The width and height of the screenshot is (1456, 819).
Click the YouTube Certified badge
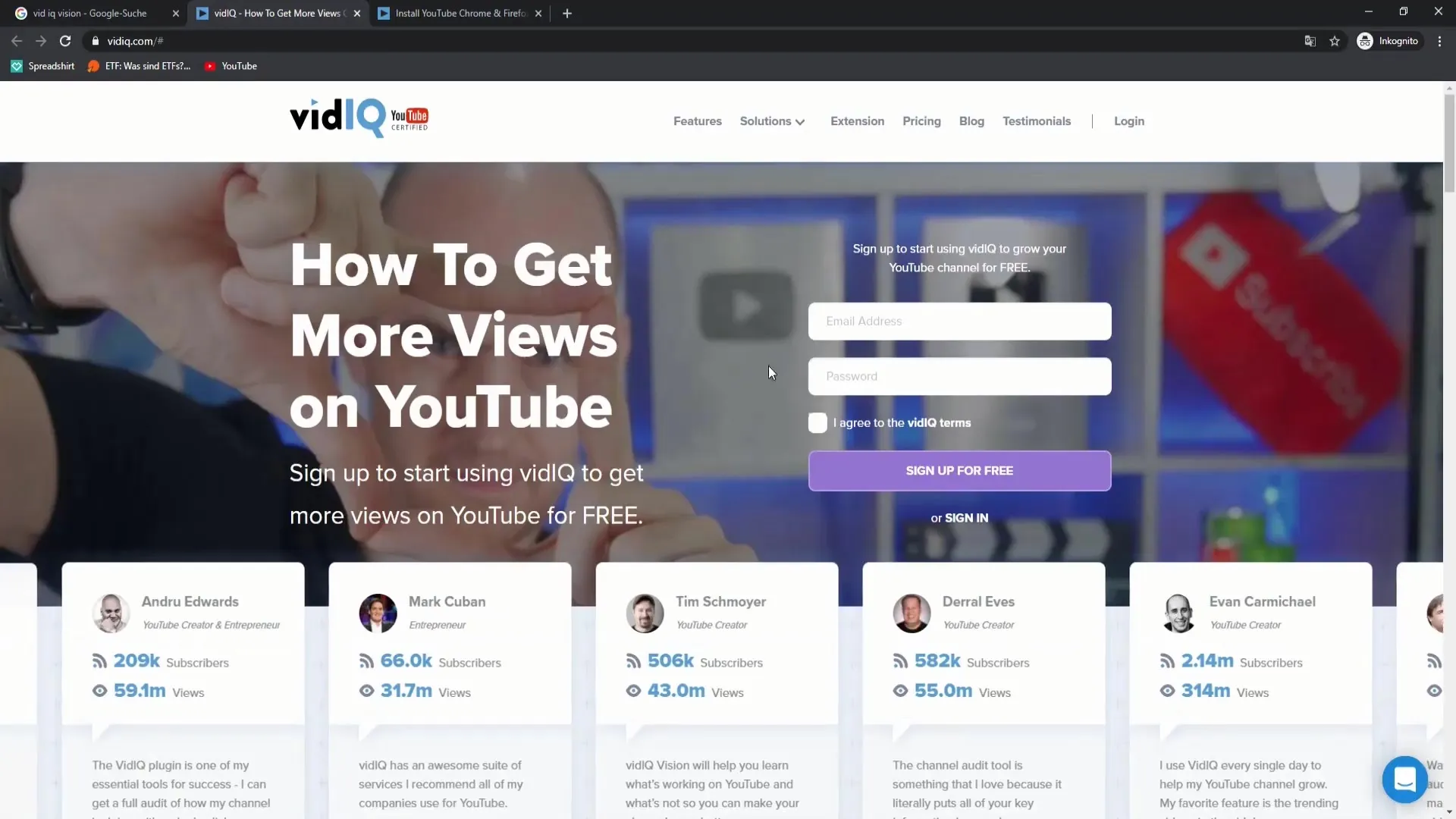tap(409, 118)
